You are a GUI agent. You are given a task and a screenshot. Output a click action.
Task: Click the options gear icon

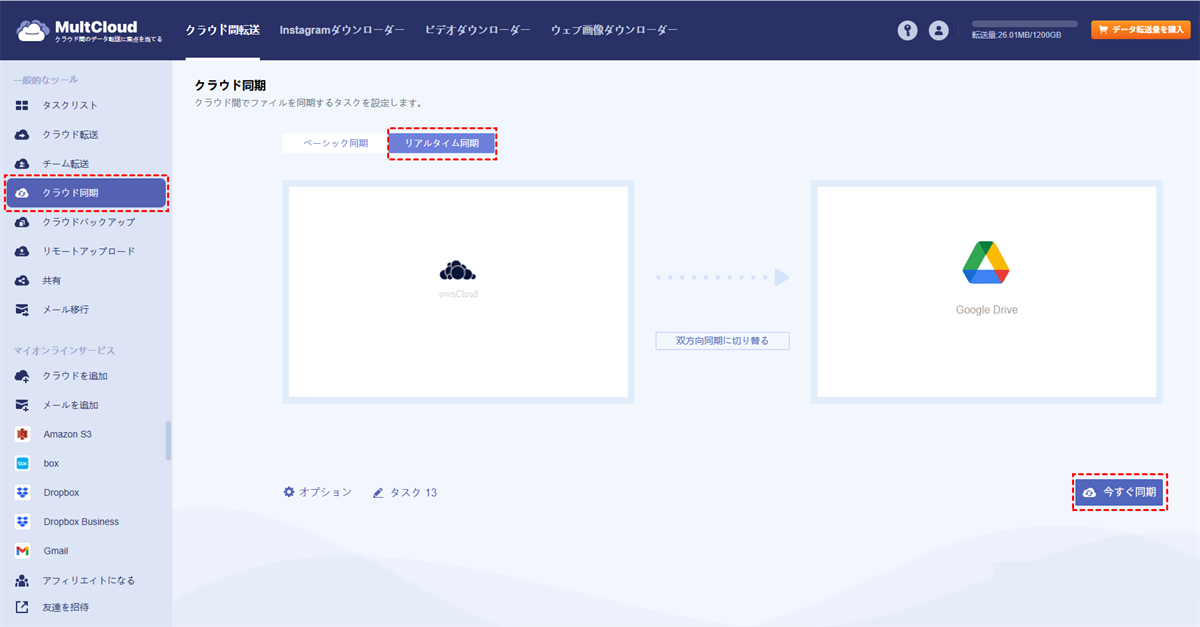pyautogui.click(x=289, y=492)
